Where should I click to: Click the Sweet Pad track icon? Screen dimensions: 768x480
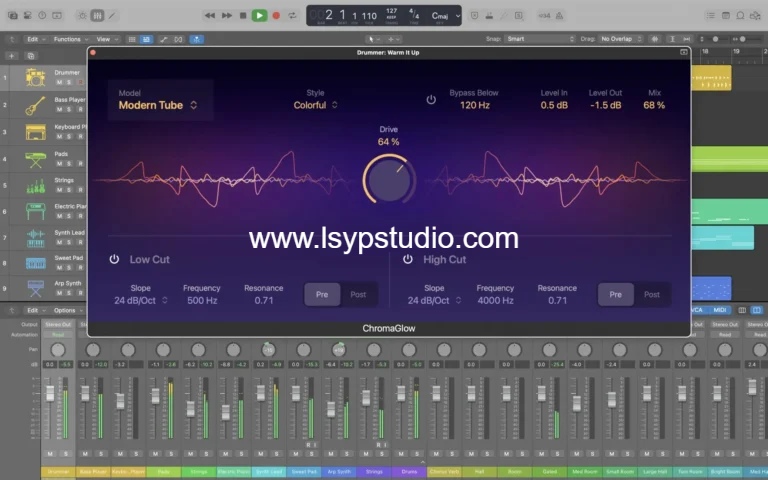pyautogui.click(x=35, y=264)
